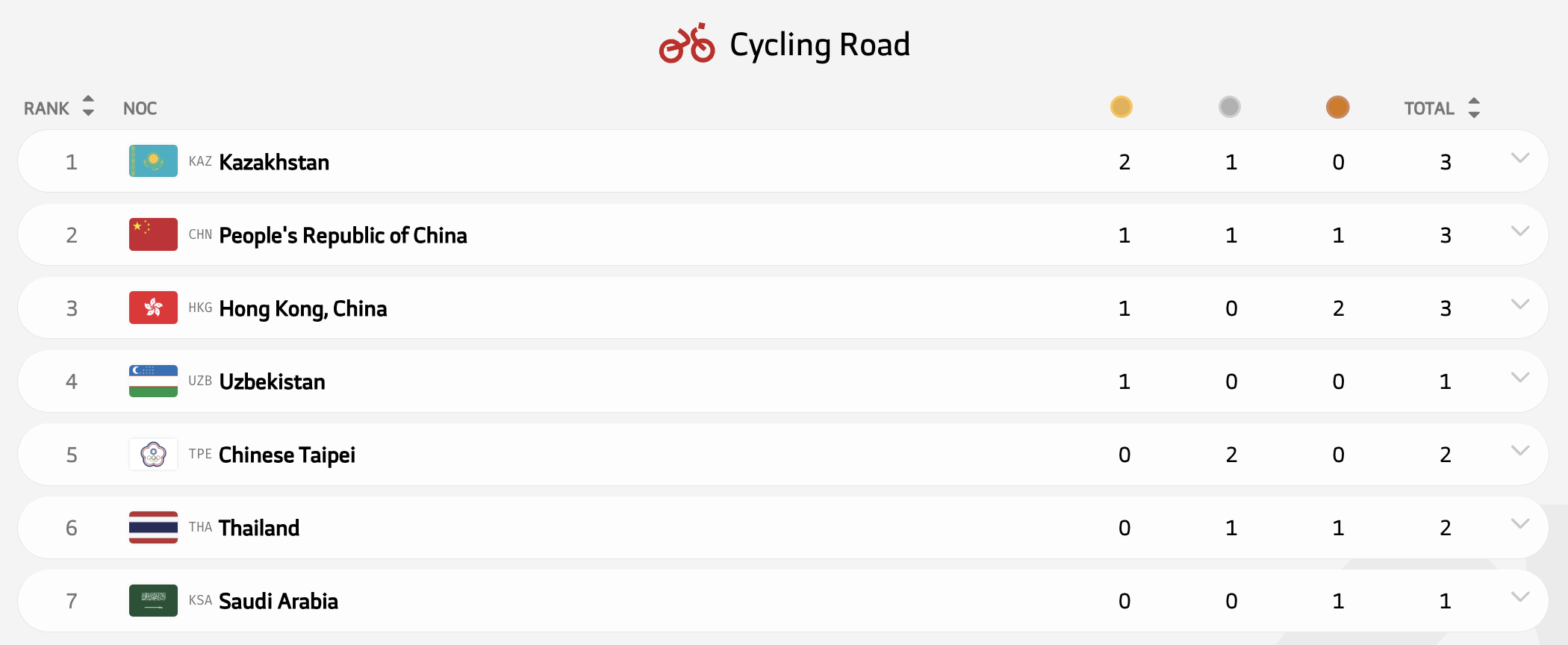Image resolution: width=1568 pixels, height=645 pixels.
Task: Sort the table by the TOTAL arrows
Action: [x=1473, y=107]
